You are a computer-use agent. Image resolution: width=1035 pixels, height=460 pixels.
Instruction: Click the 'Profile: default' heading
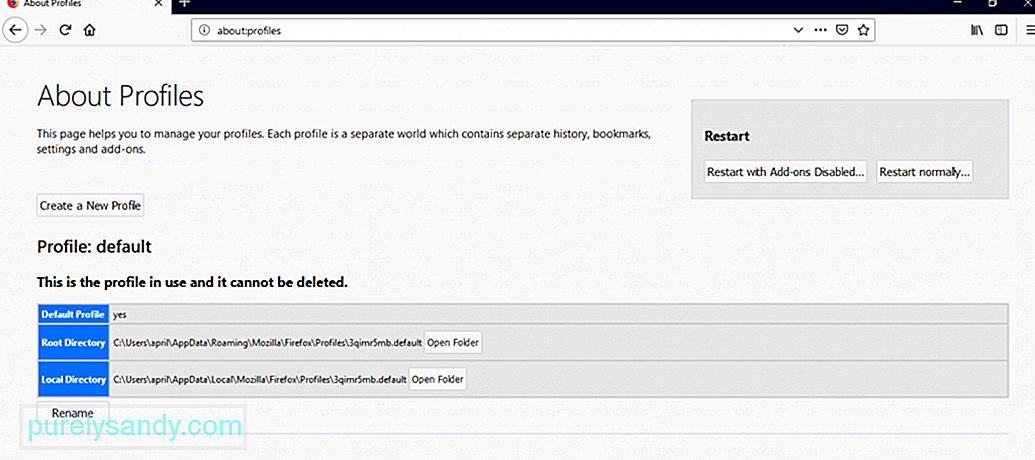94,247
